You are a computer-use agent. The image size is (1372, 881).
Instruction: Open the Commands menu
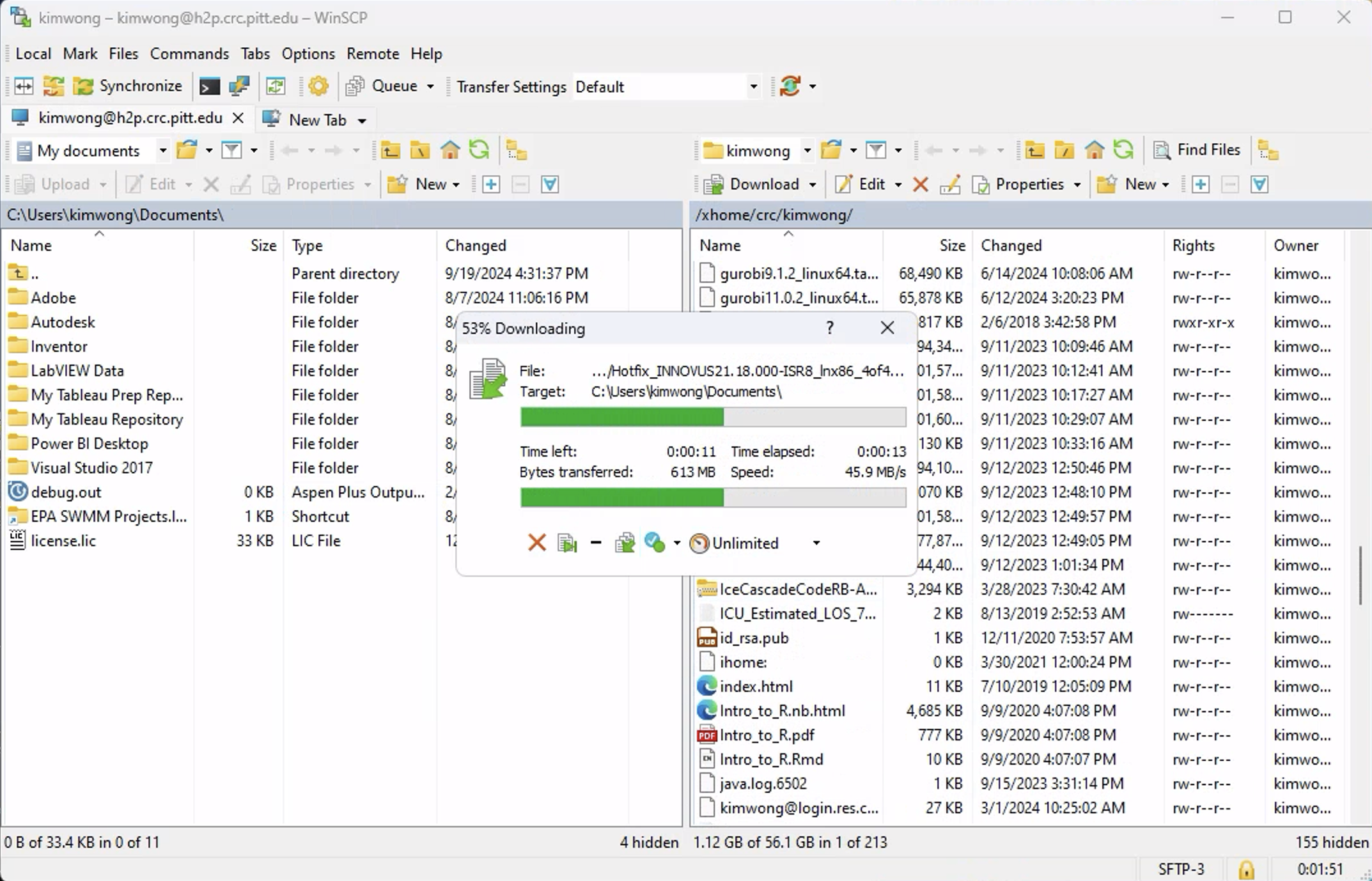coord(189,54)
